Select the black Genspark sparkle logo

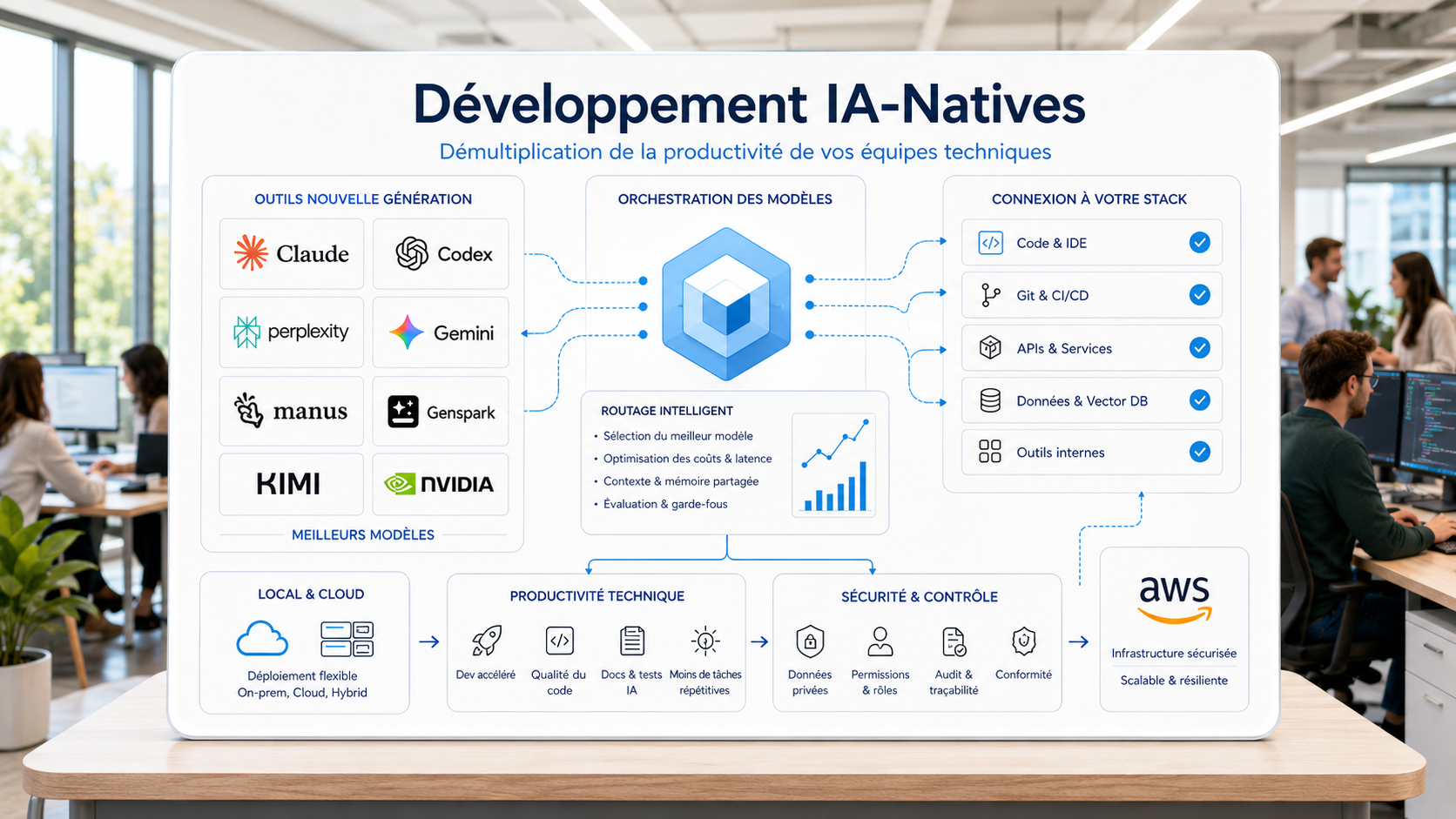403,411
